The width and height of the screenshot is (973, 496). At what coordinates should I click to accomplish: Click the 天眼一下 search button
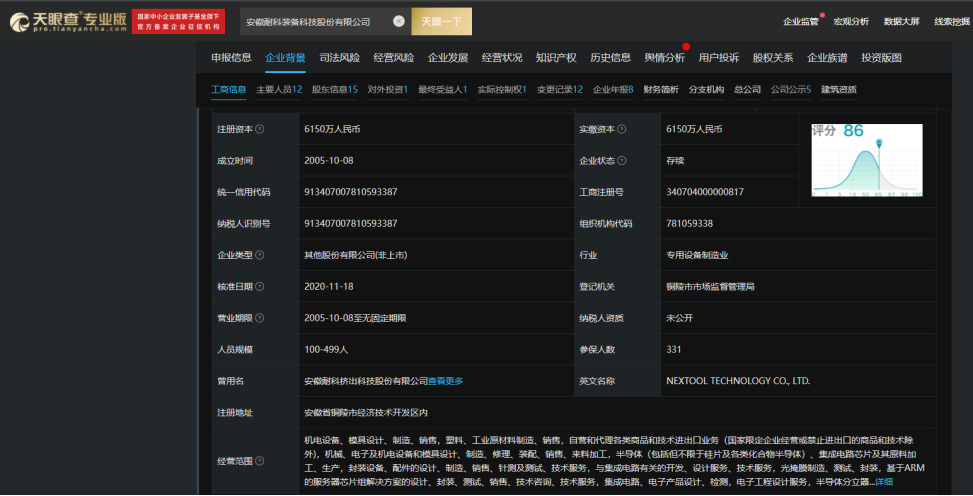[441, 22]
